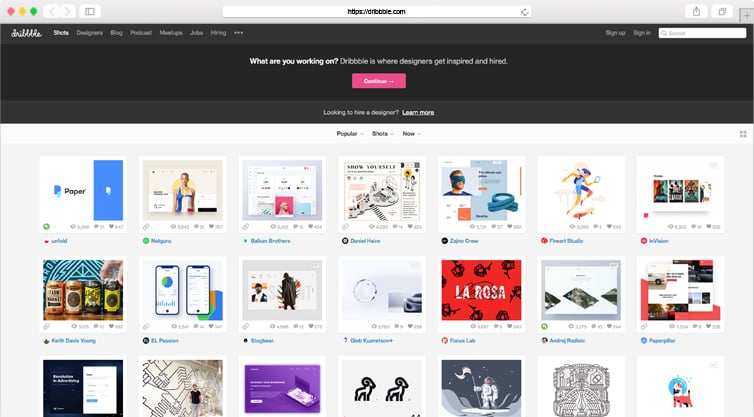Reload the page using address bar icon
This screenshot has height=417, width=754.
(524, 11)
